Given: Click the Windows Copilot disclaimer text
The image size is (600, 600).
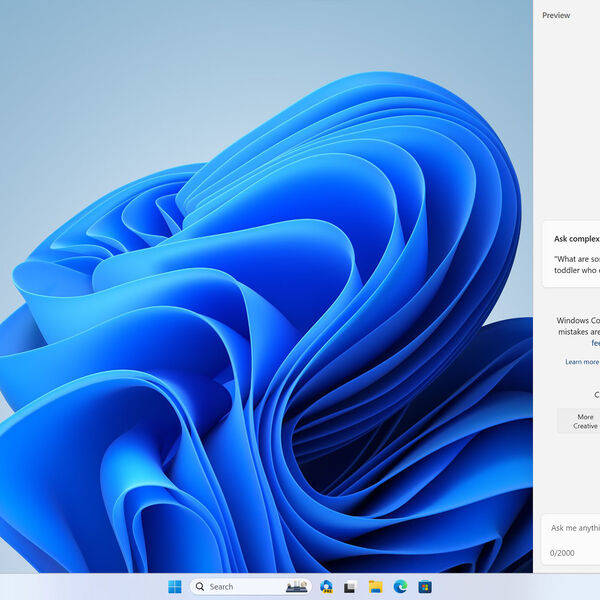Looking at the screenshot, I should pyautogui.click(x=578, y=326).
